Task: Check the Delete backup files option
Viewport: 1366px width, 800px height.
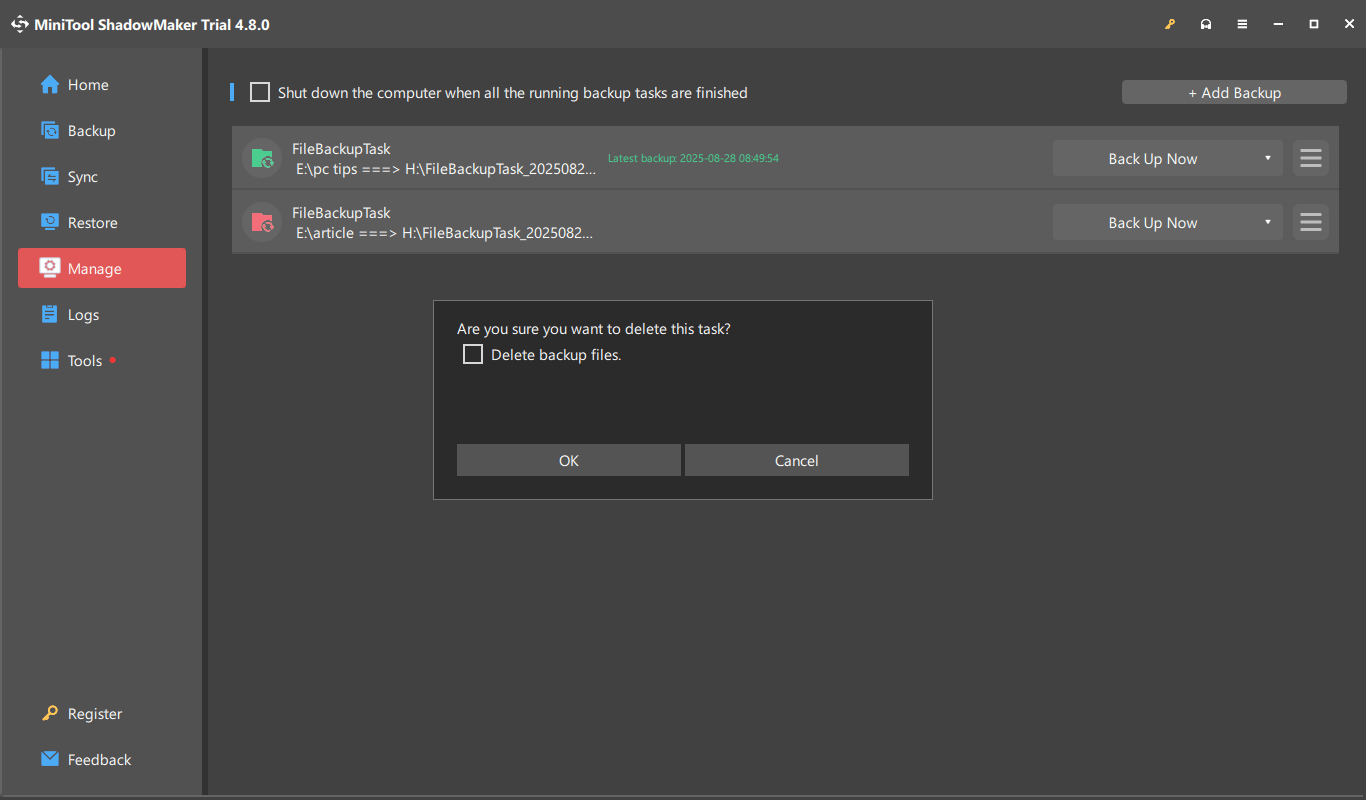Action: (472, 354)
